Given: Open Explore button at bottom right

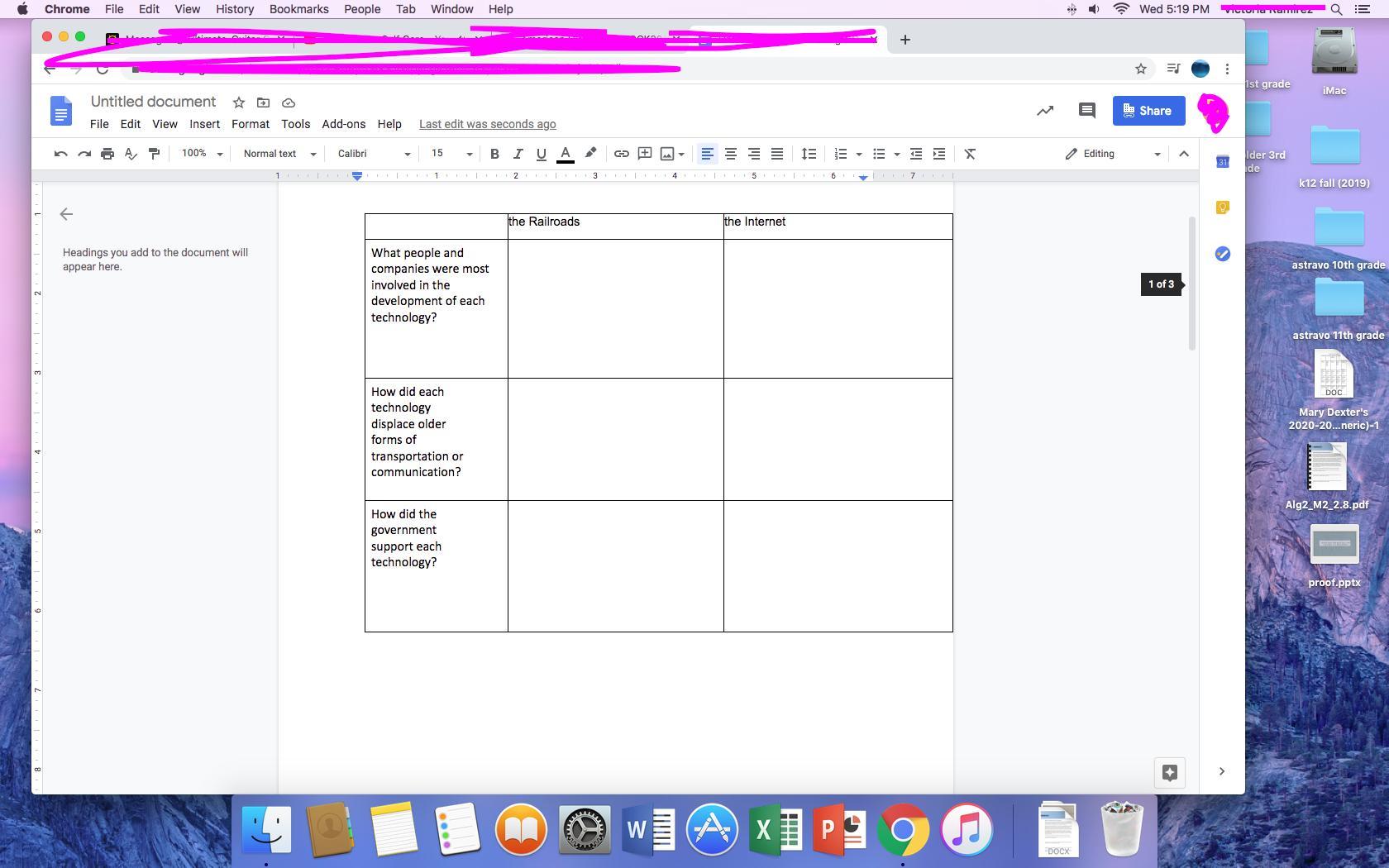Looking at the screenshot, I should (1170, 772).
